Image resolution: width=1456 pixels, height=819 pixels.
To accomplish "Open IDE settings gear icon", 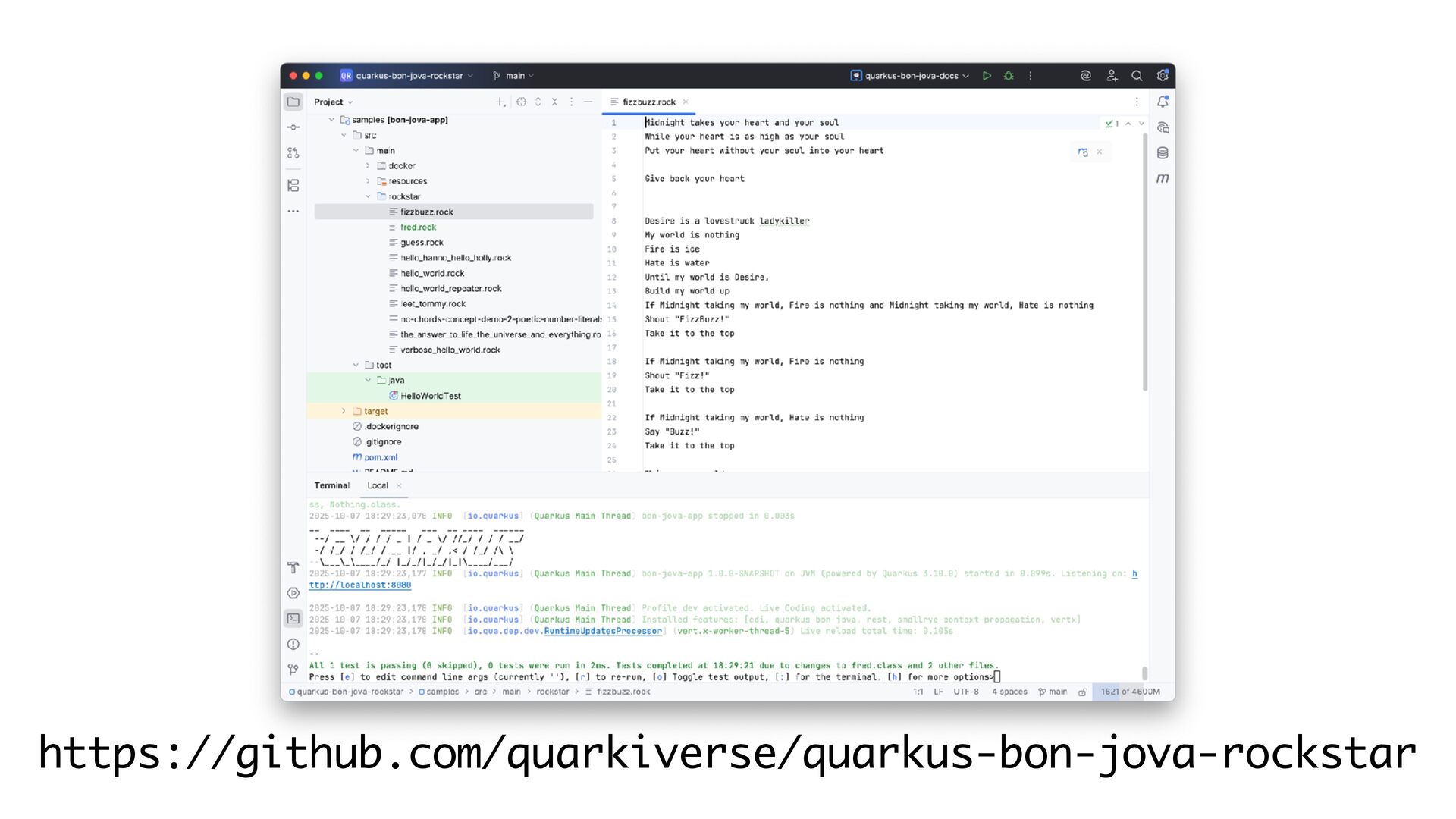I will [1162, 76].
